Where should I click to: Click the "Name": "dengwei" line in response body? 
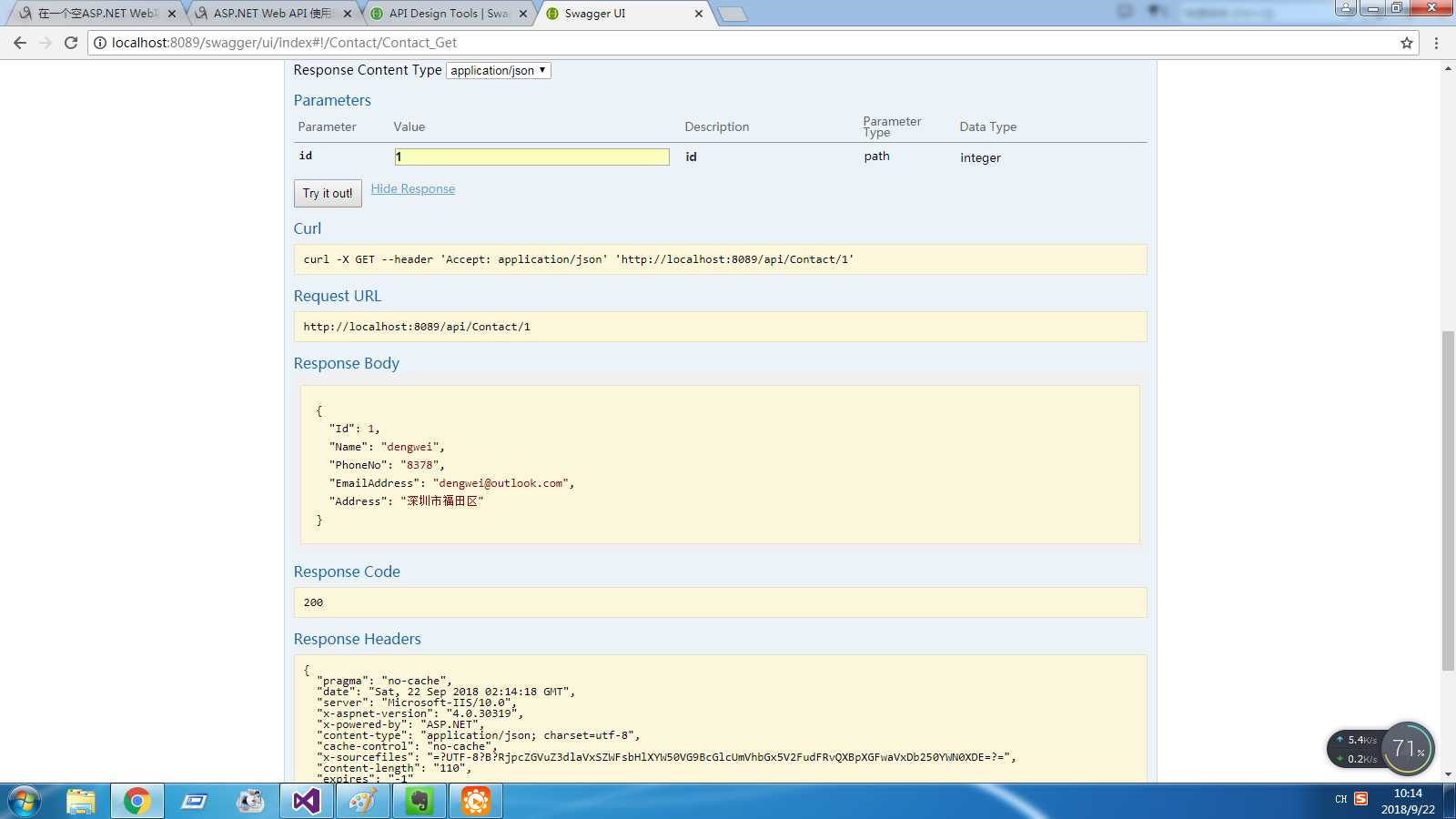[387, 447]
